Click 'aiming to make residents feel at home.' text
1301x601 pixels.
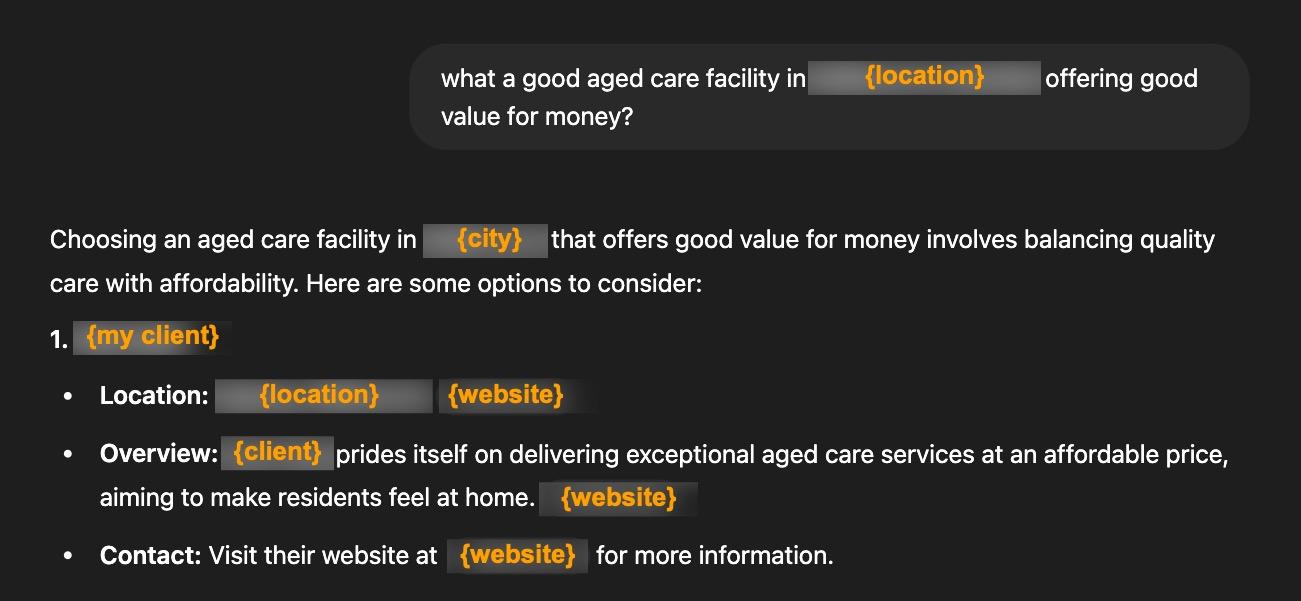(317, 497)
